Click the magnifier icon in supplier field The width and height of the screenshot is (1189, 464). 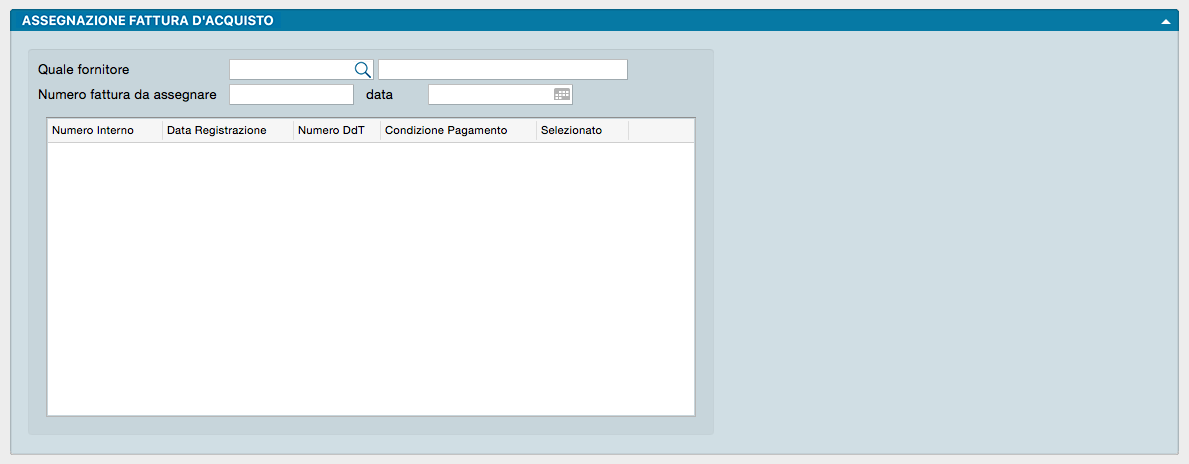(362, 69)
